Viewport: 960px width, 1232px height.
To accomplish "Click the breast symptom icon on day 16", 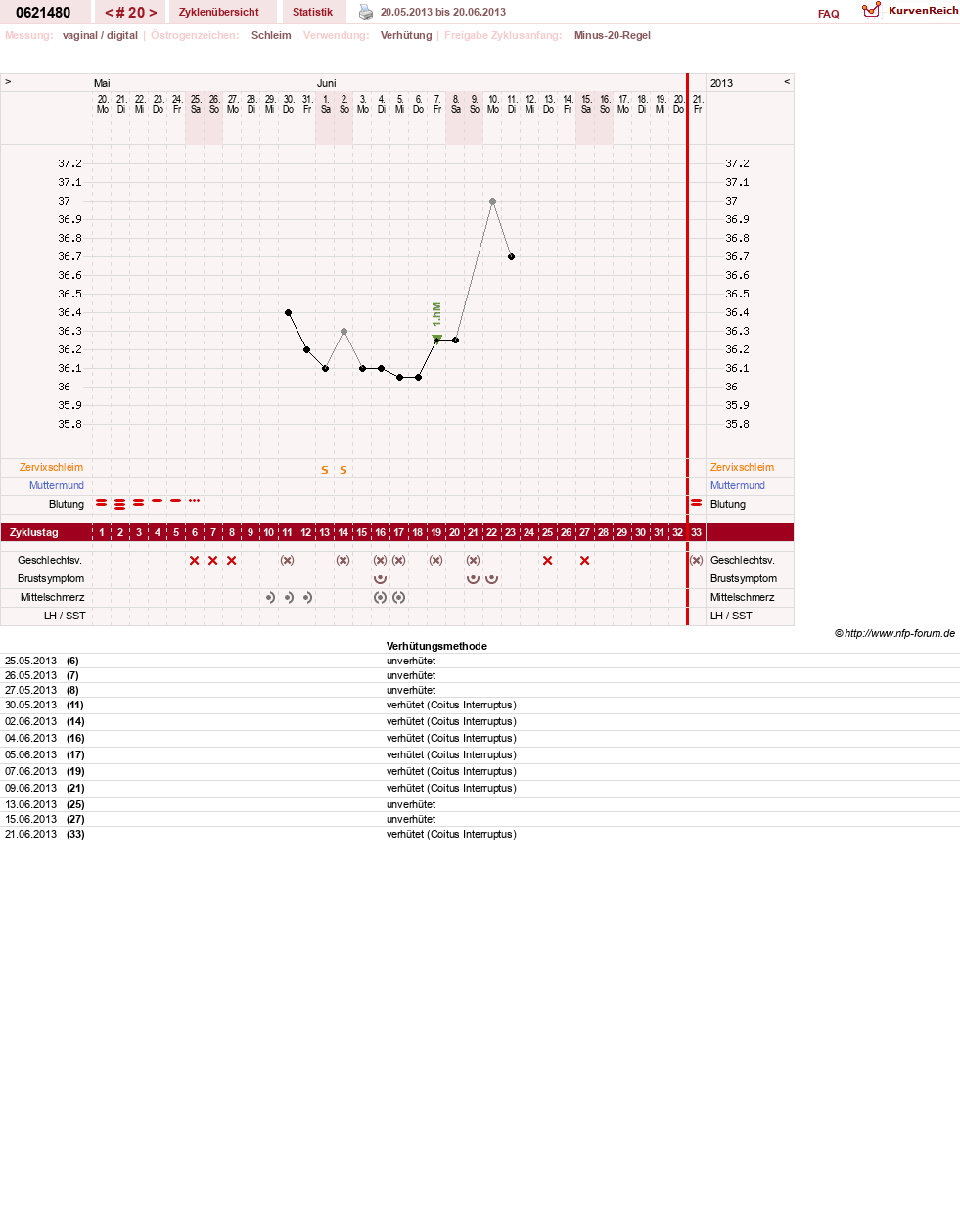I will tap(380, 578).
